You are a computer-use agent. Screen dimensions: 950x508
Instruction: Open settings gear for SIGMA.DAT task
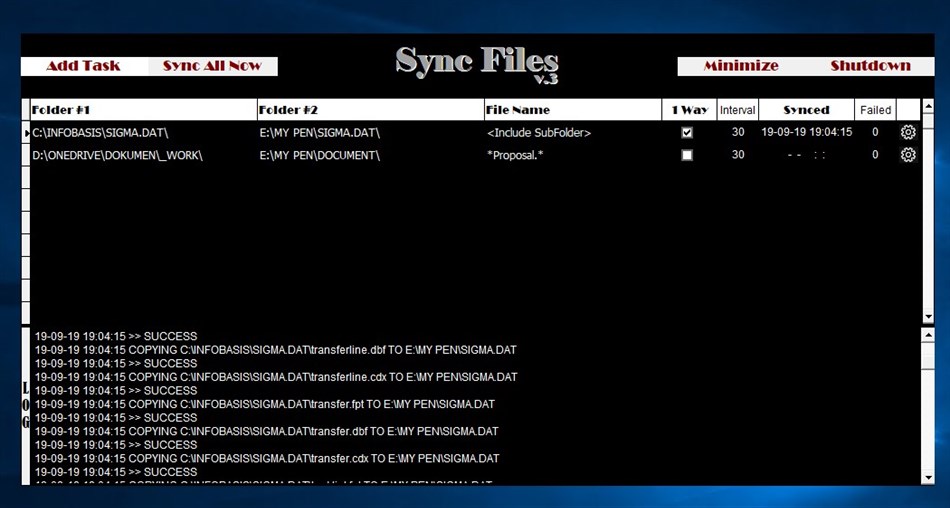[908, 132]
